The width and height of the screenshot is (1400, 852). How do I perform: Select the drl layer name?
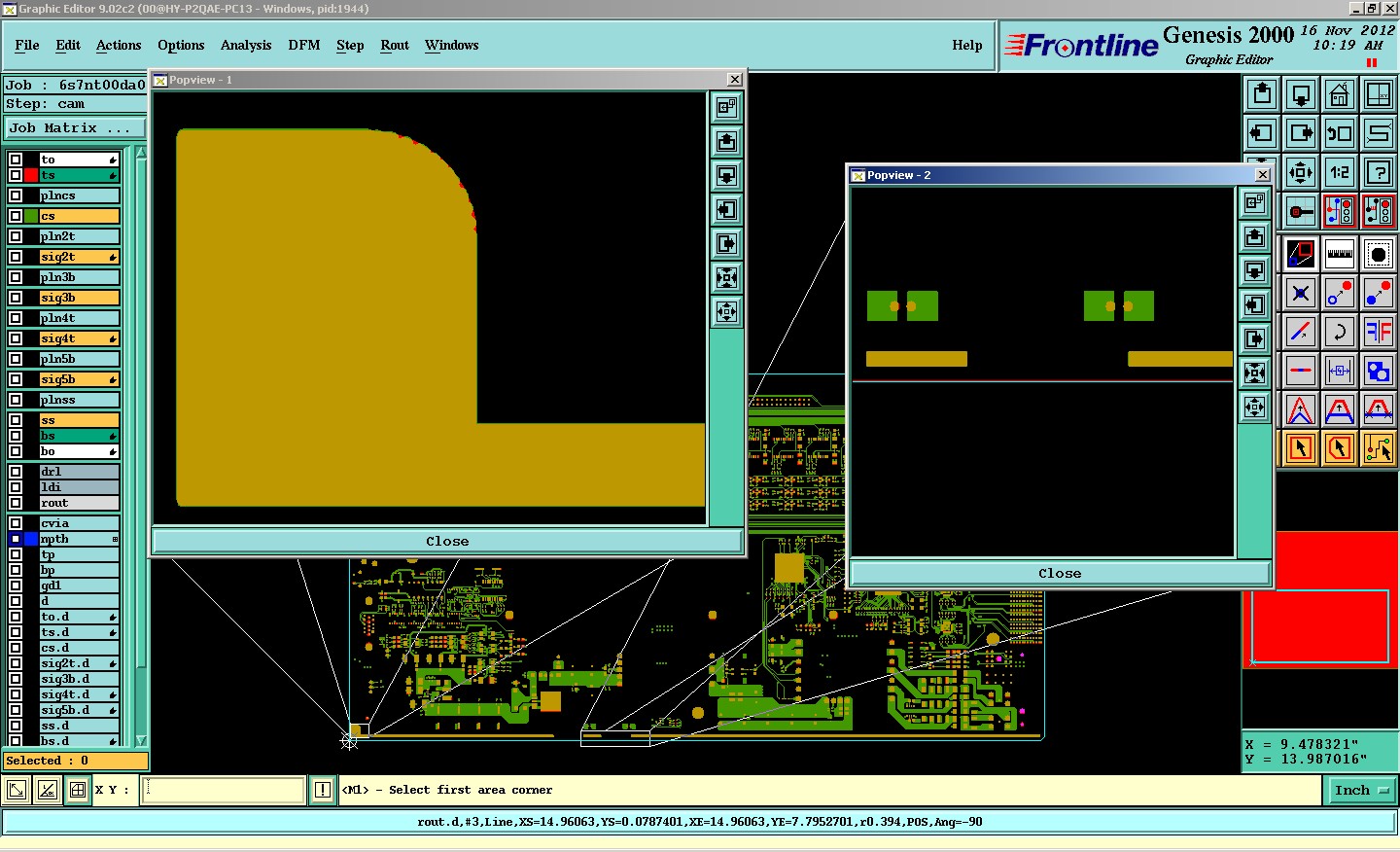(x=79, y=472)
